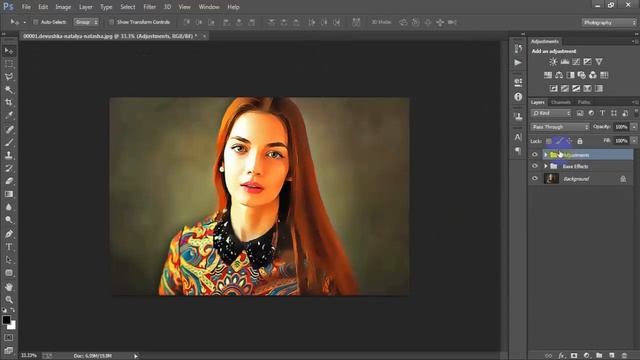Screen dimensions: 640x360
Task: Open the Actions panel play icon
Action: [x=518, y=62]
